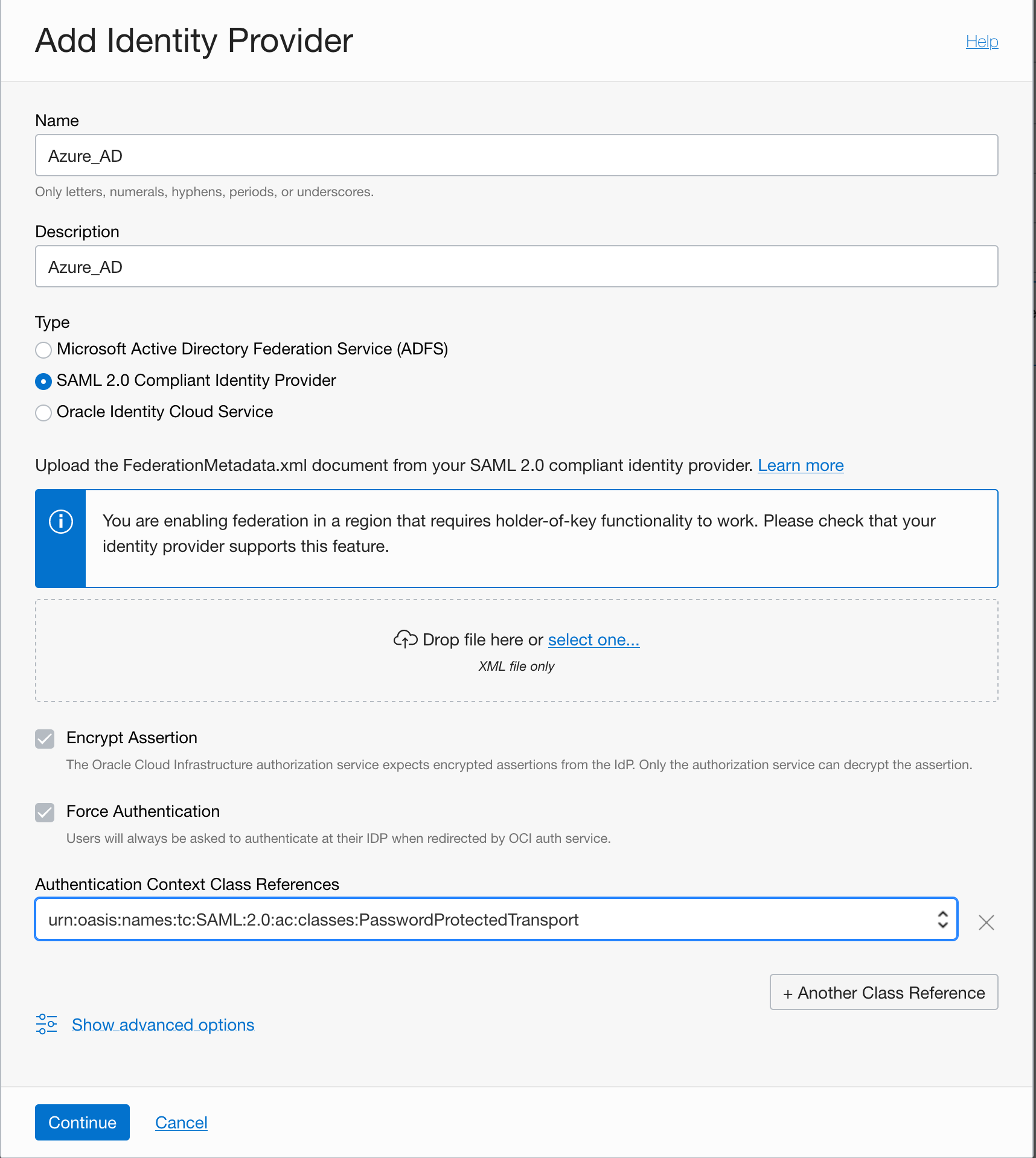Screen dimensions: 1036x1158
Task: Click Learn more about FederationMetadata.xml
Action: 800,465
